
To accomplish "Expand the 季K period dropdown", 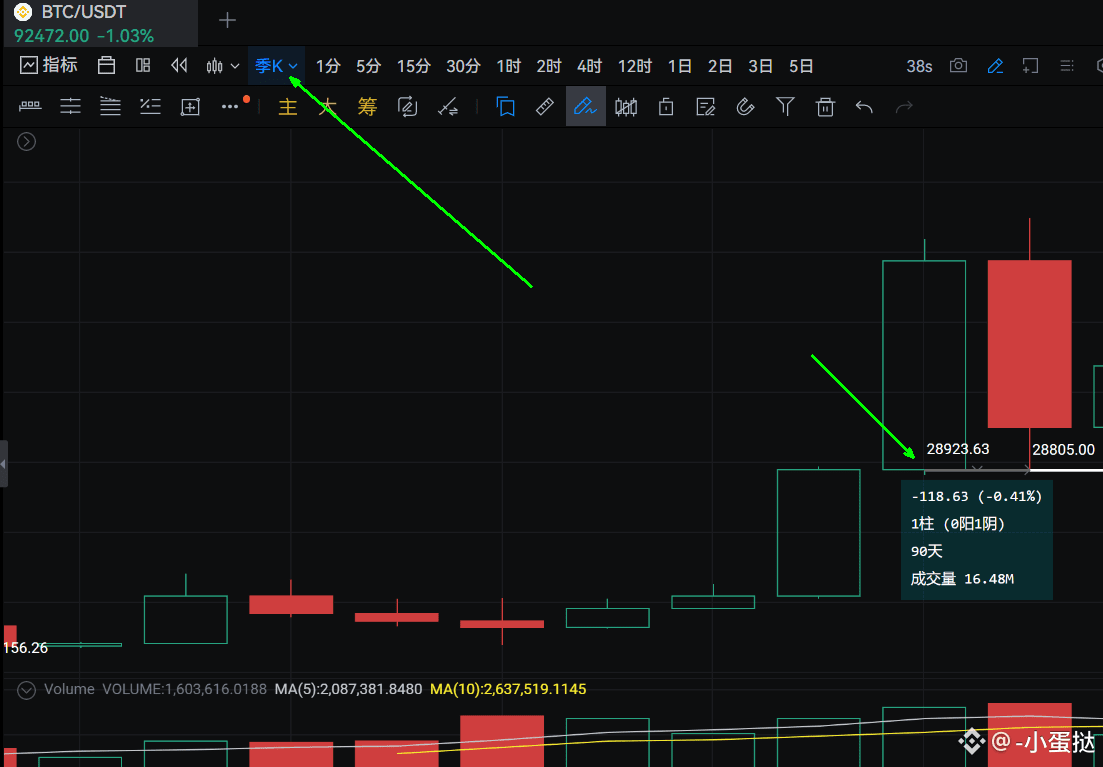I will [276, 66].
